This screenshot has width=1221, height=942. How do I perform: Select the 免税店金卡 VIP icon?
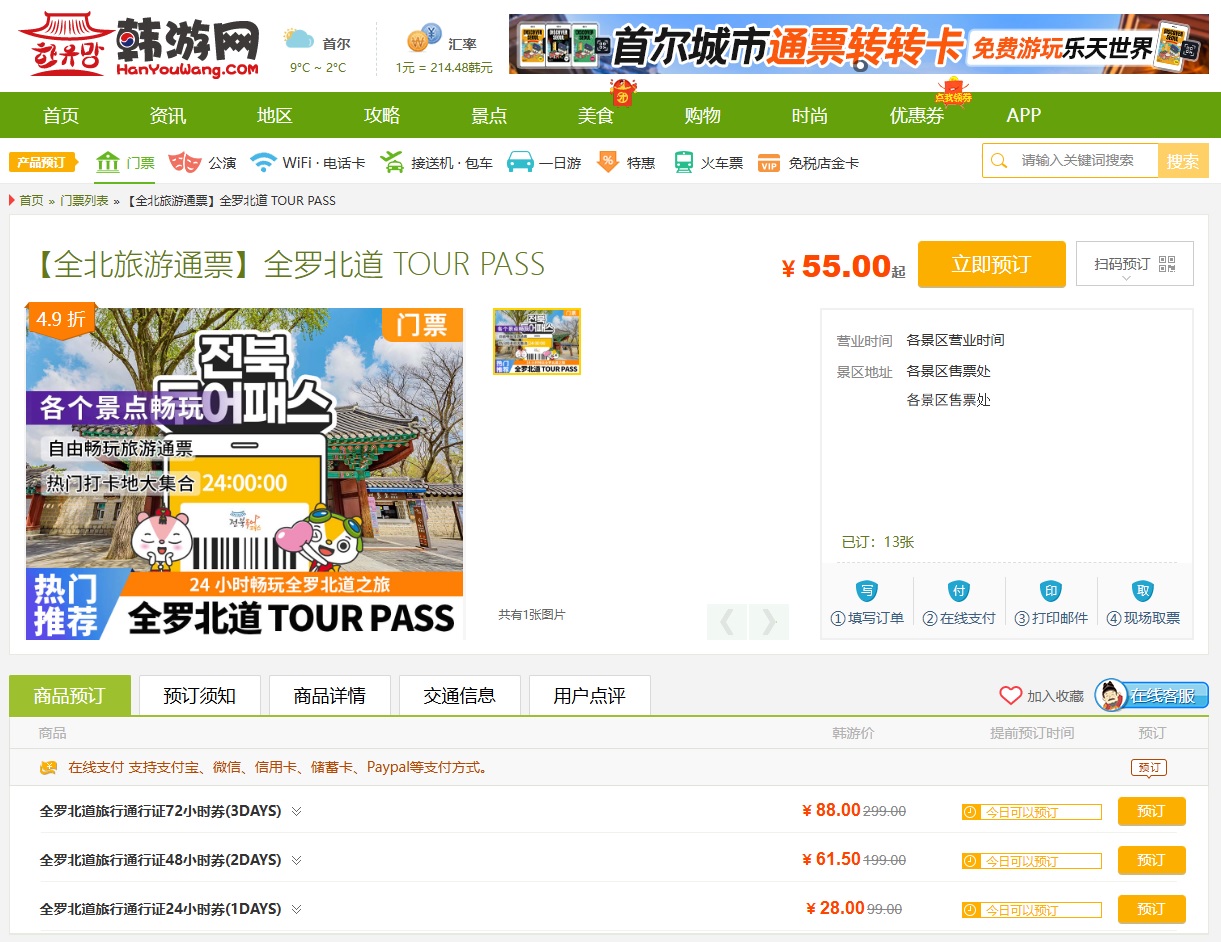tap(770, 162)
